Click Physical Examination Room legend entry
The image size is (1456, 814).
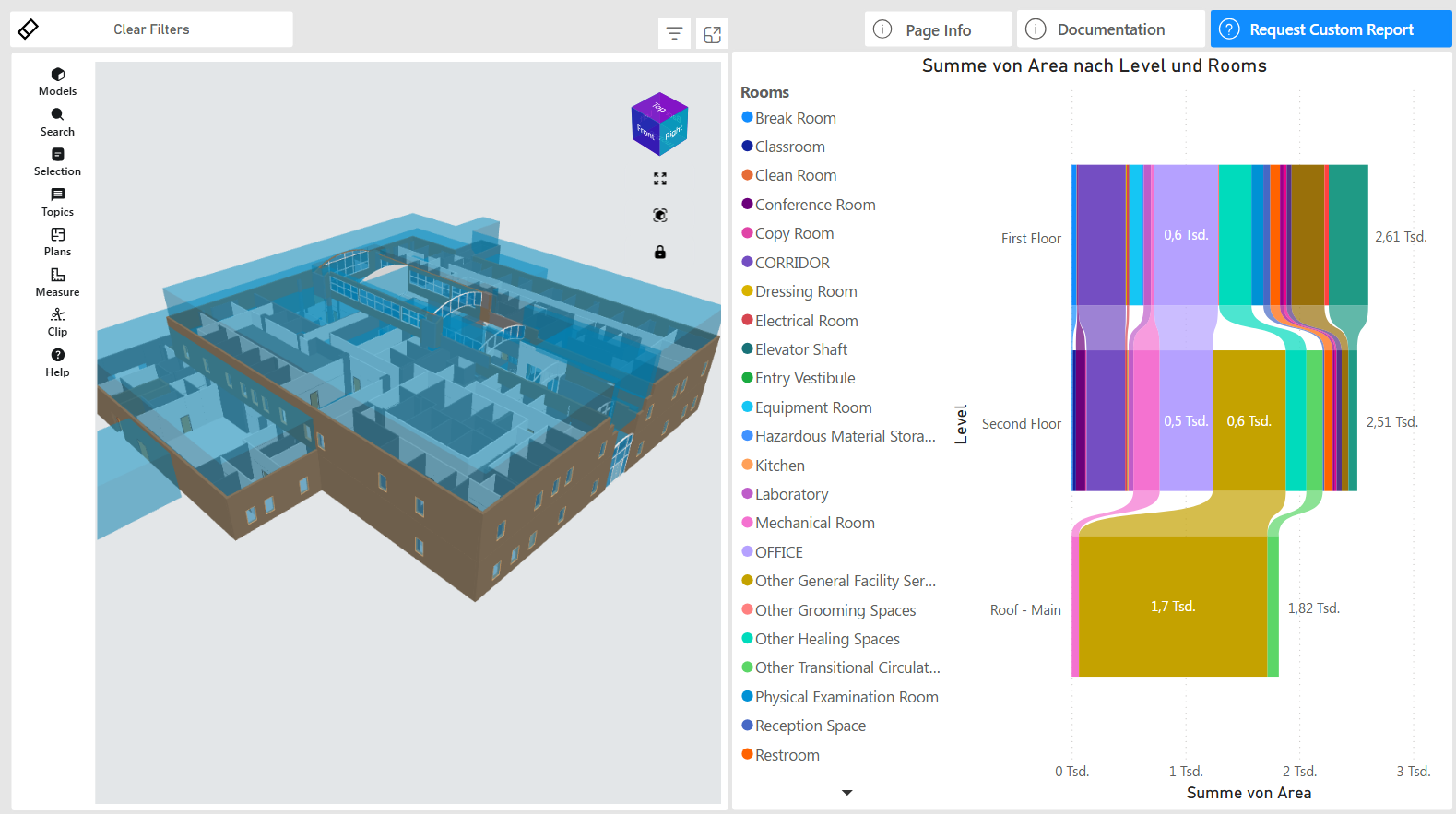(840, 697)
